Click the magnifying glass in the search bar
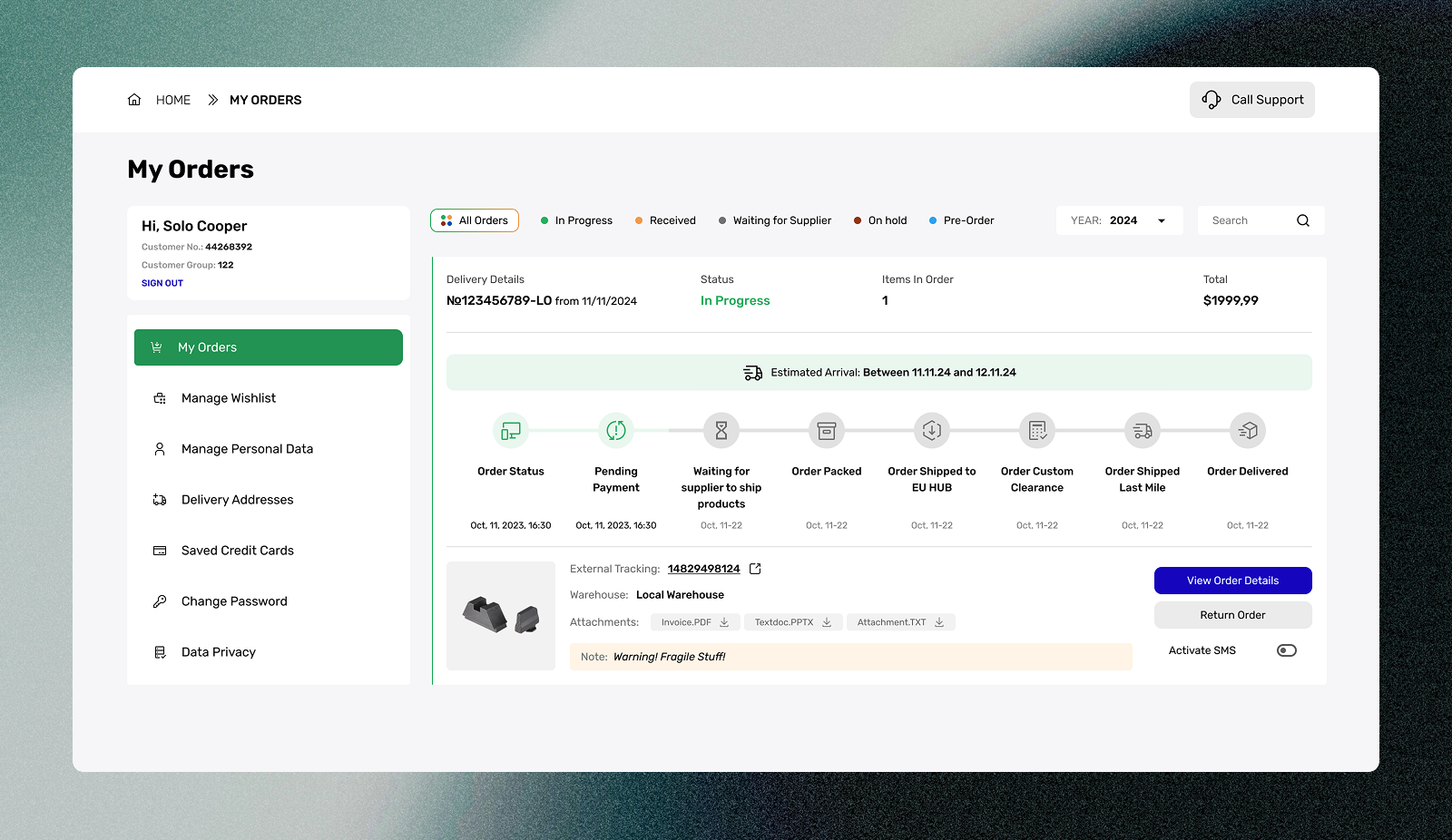Screen dimensions: 1452x840 pyautogui.click(x=1302, y=220)
